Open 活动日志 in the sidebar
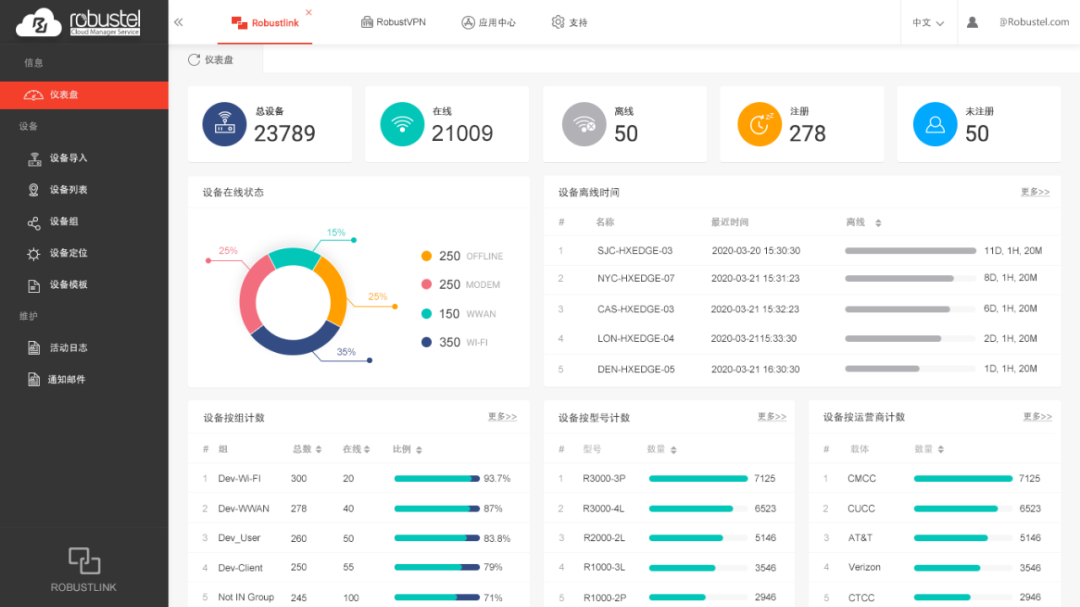 [68, 348]
